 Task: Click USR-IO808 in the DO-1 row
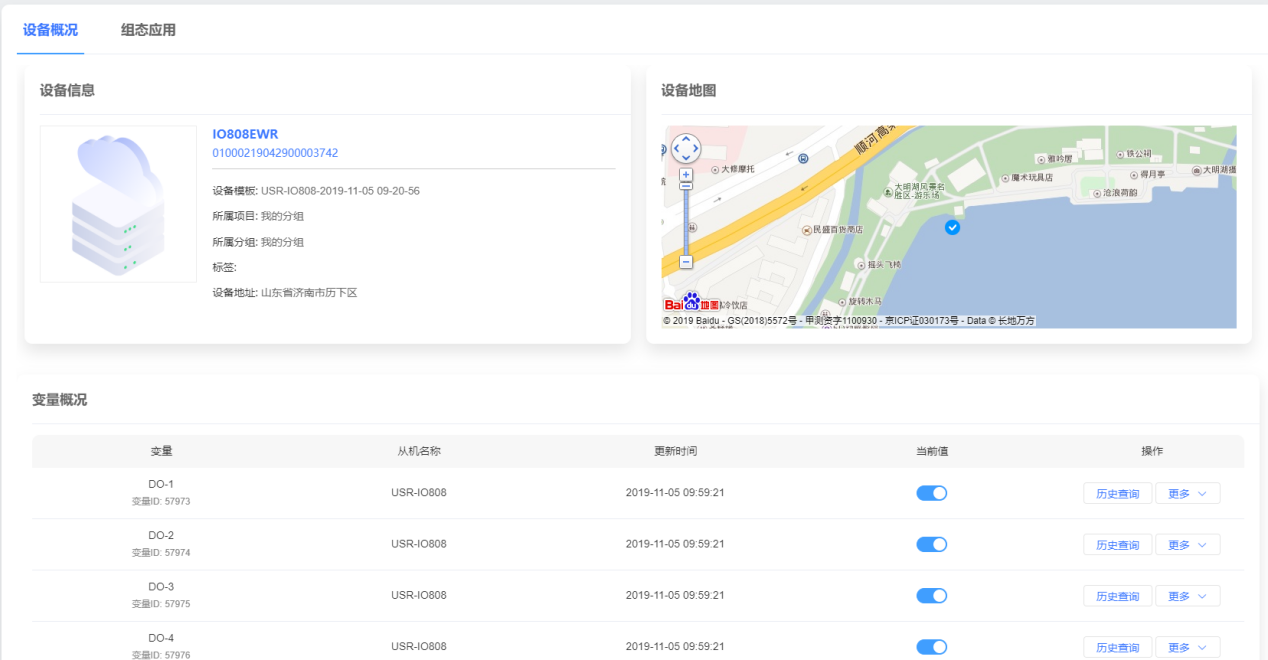419,493
